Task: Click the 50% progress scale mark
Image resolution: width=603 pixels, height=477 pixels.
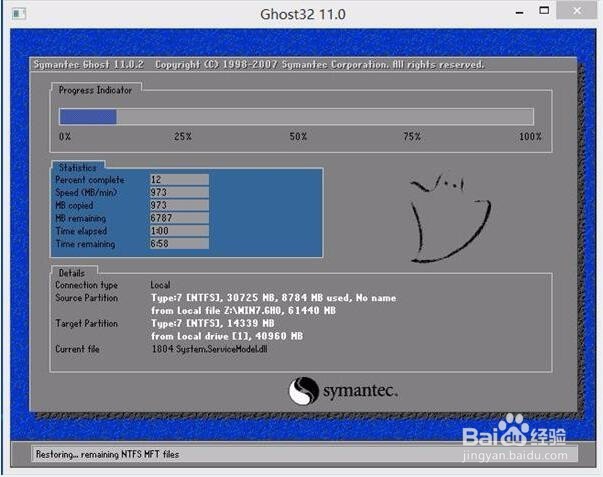Action: (x=298, y=137)
